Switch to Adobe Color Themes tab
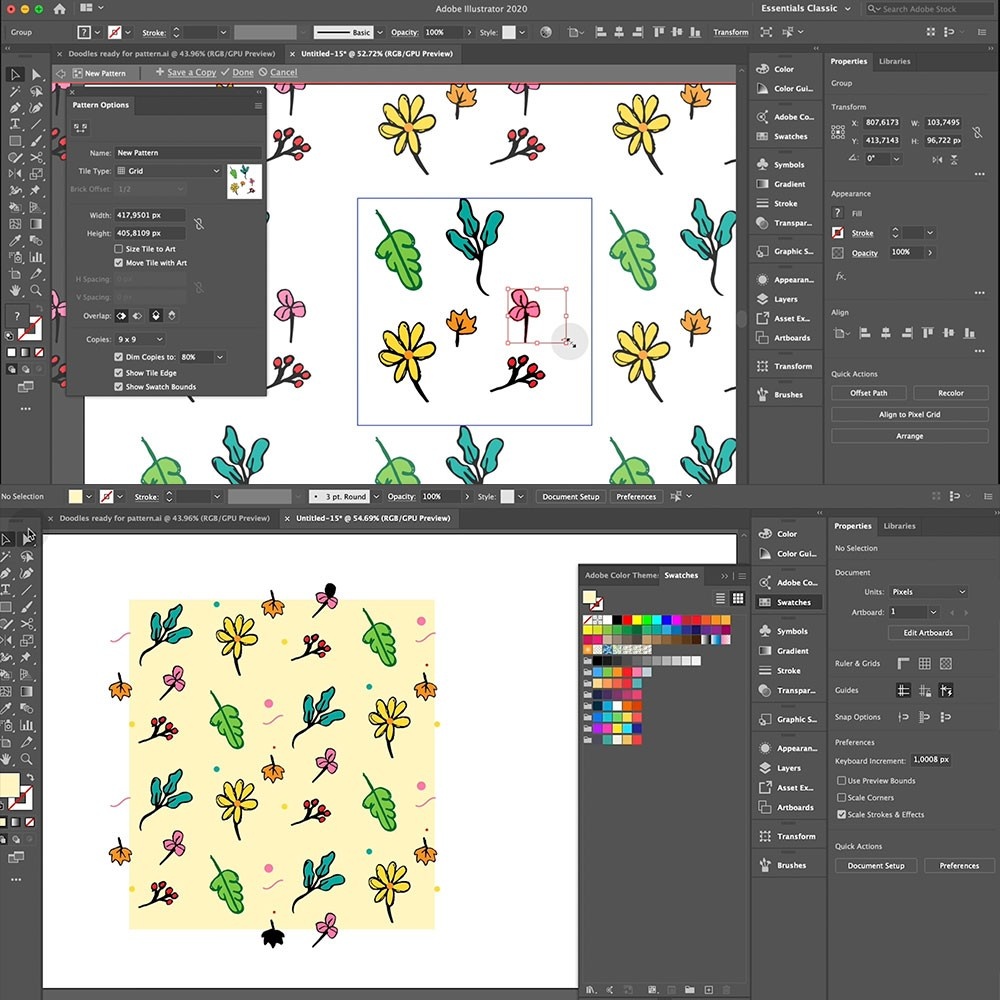1000x1000 pixels. [620, 575]
